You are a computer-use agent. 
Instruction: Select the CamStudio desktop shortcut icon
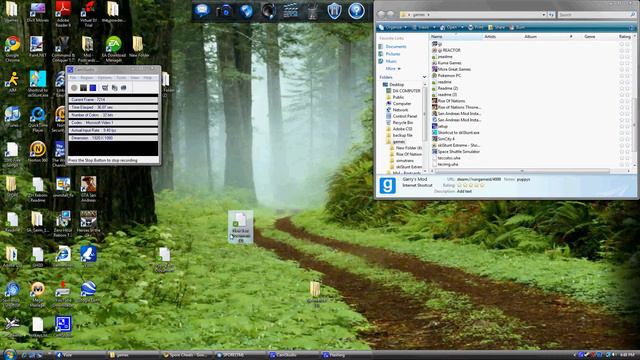pyautogui.click(x=63, y=327)
